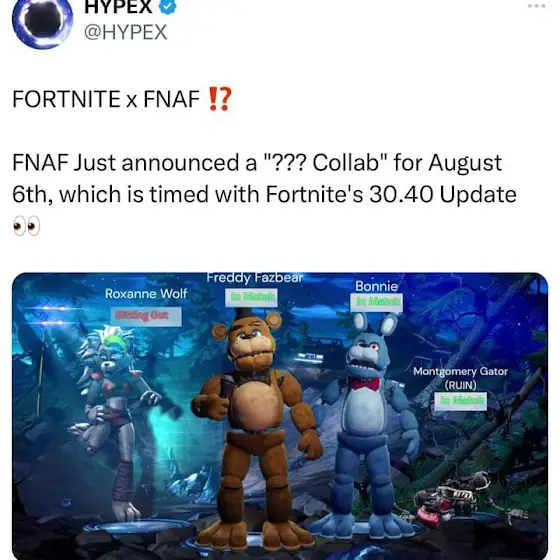This screenshot has height=560, width=560.
Task: Select the Freddy Fazbear name label
Action: (x=255, y=278)
